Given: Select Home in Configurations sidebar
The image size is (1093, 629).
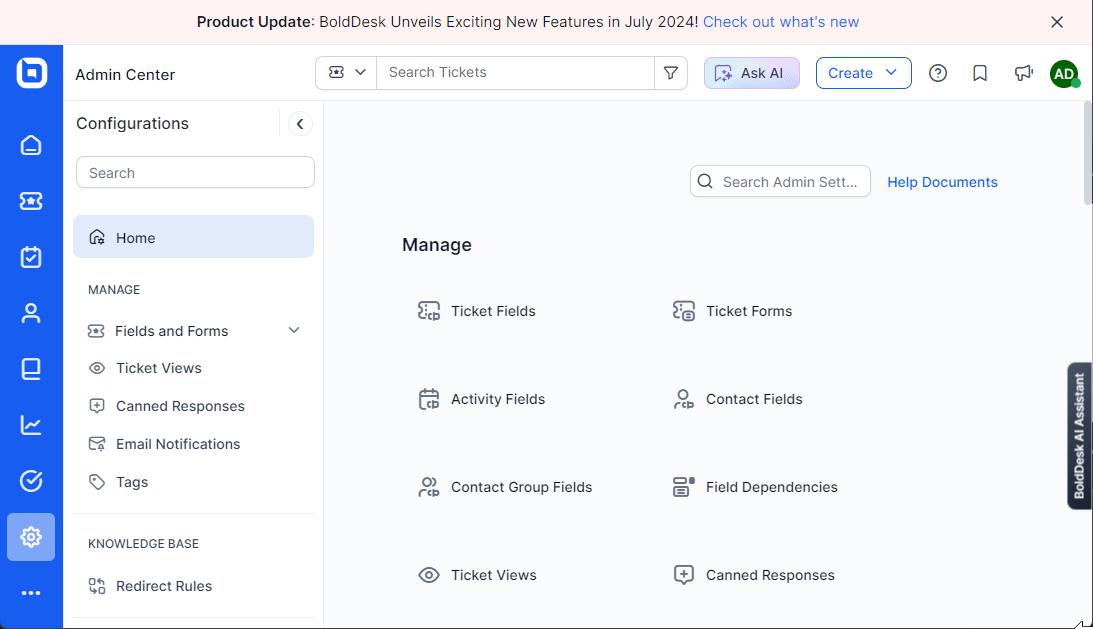Looking at the screenshot, I should coord(194,237).
